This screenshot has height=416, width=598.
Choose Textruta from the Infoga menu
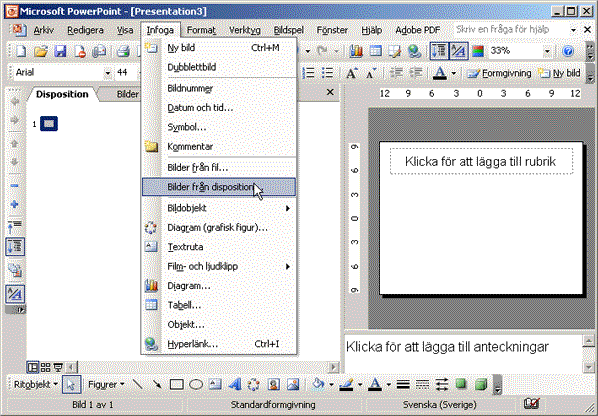219,247
